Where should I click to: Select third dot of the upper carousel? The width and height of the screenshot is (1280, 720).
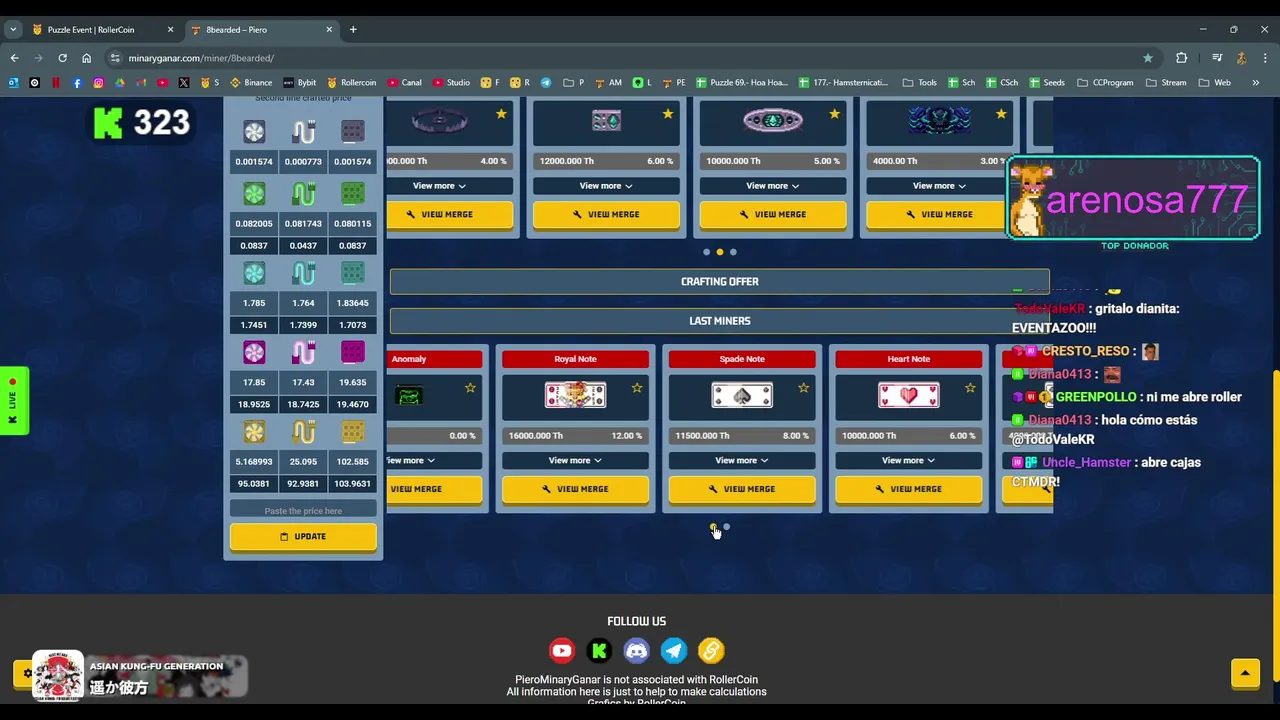[x=733, y=252]
